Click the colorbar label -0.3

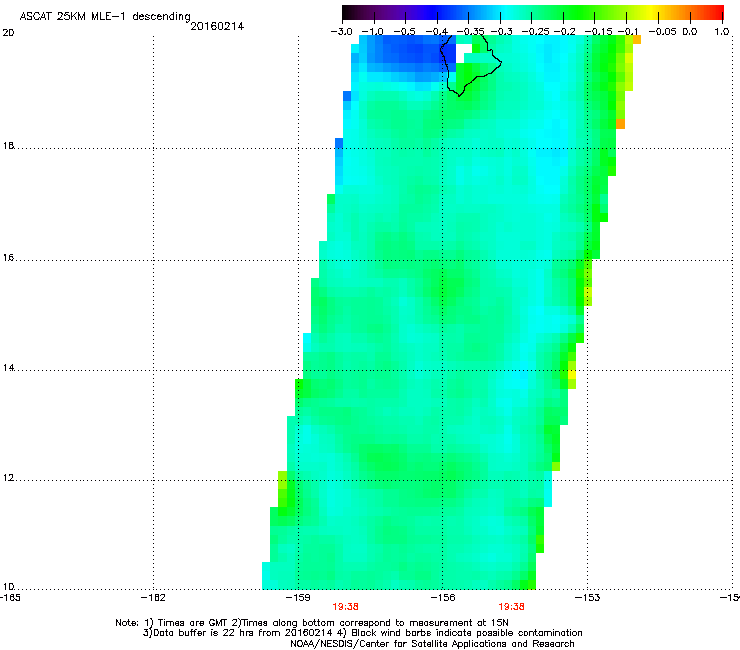501,32
